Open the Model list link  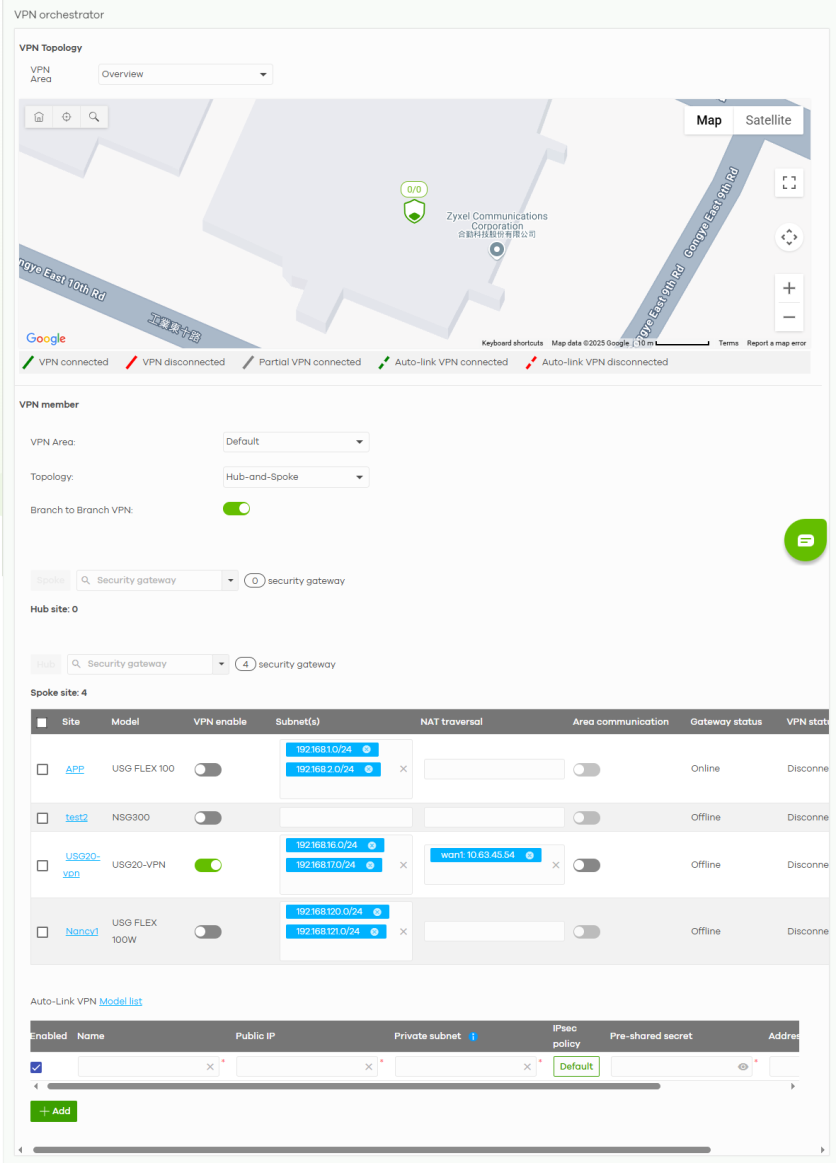[x=120, y=1001]
